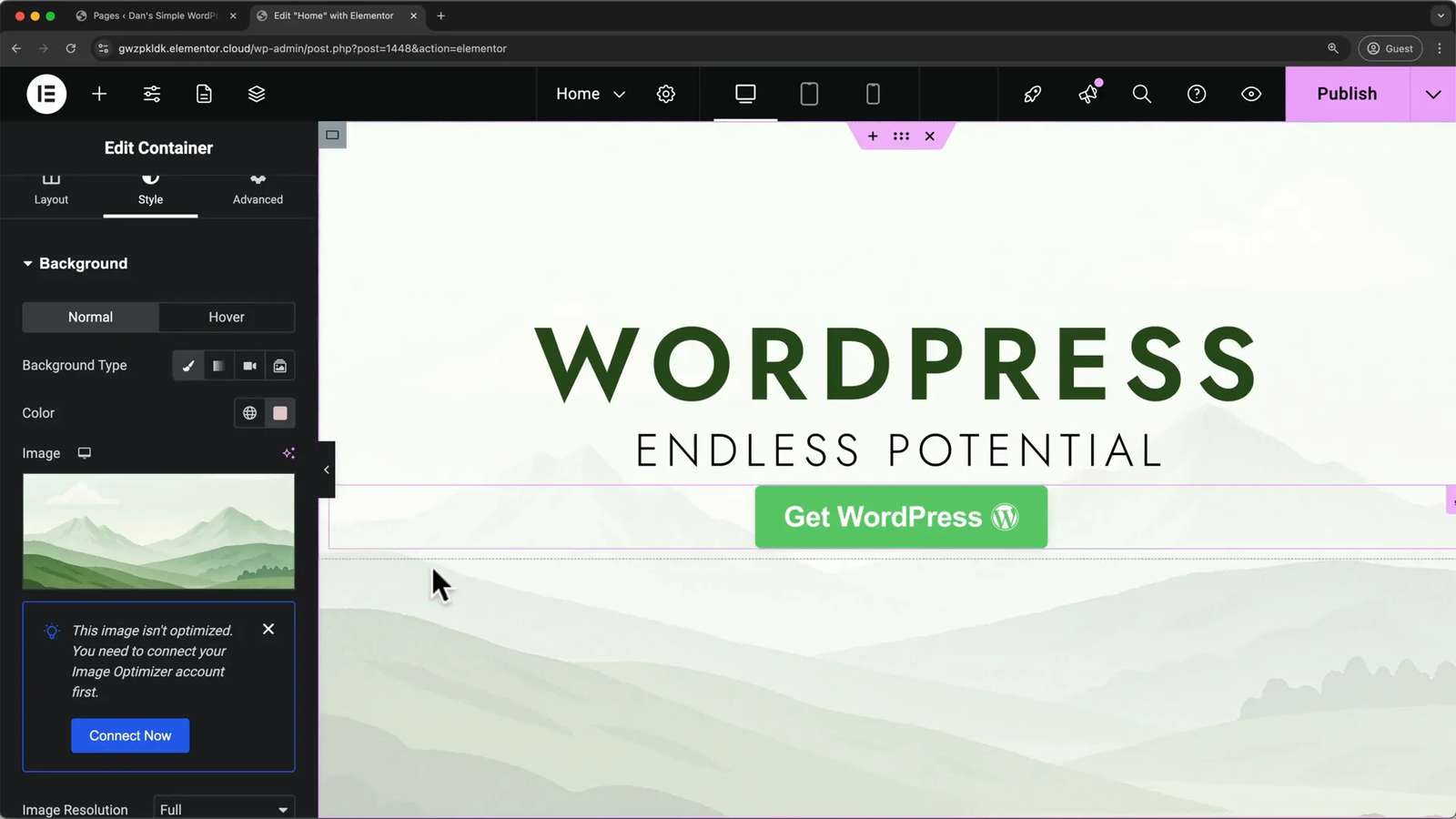The height and width of the screenshot is (819, 1456).
Task: Switch to Style tab
Action: tap(150, 191)
